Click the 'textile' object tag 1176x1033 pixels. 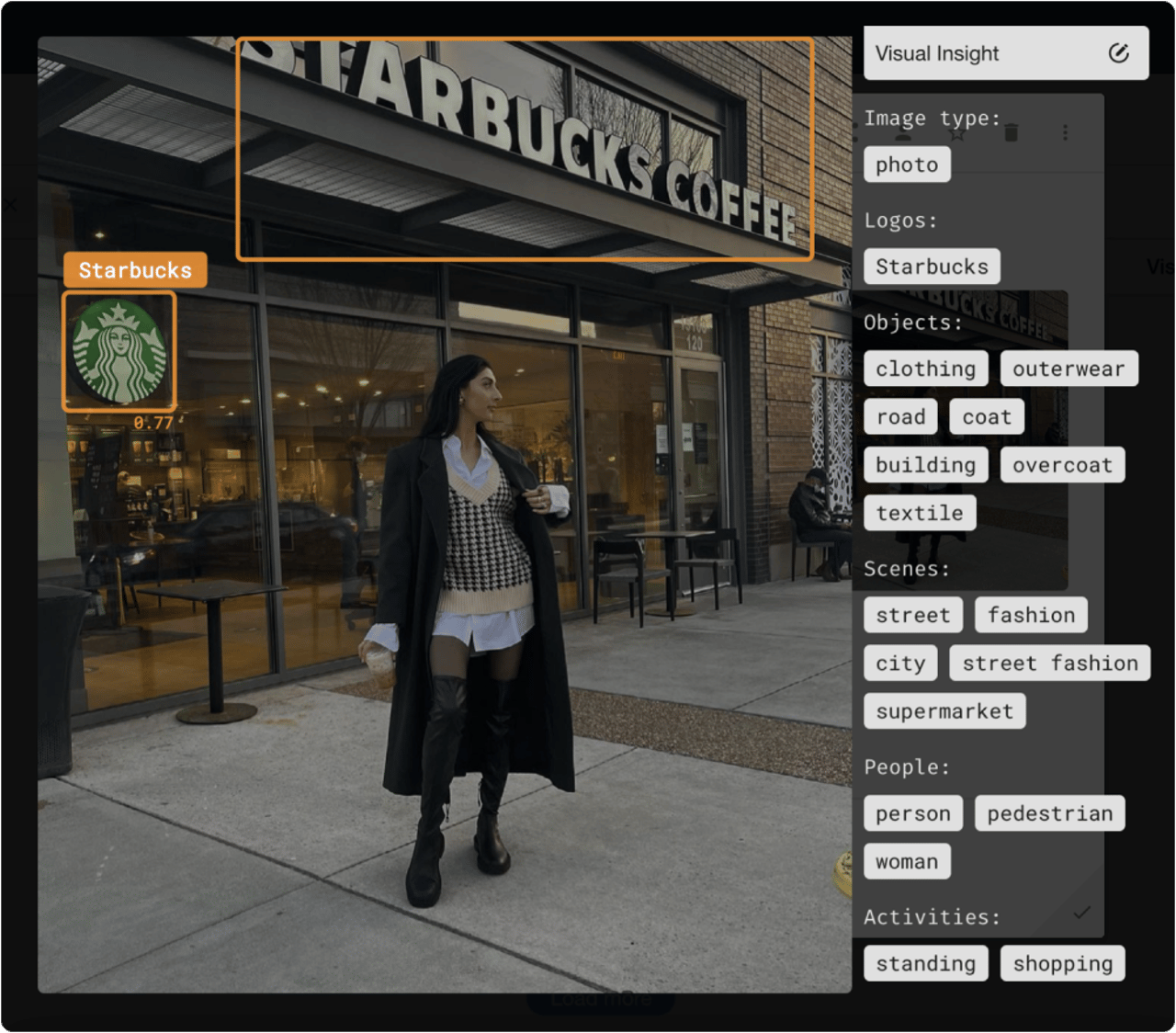[919, 513]
